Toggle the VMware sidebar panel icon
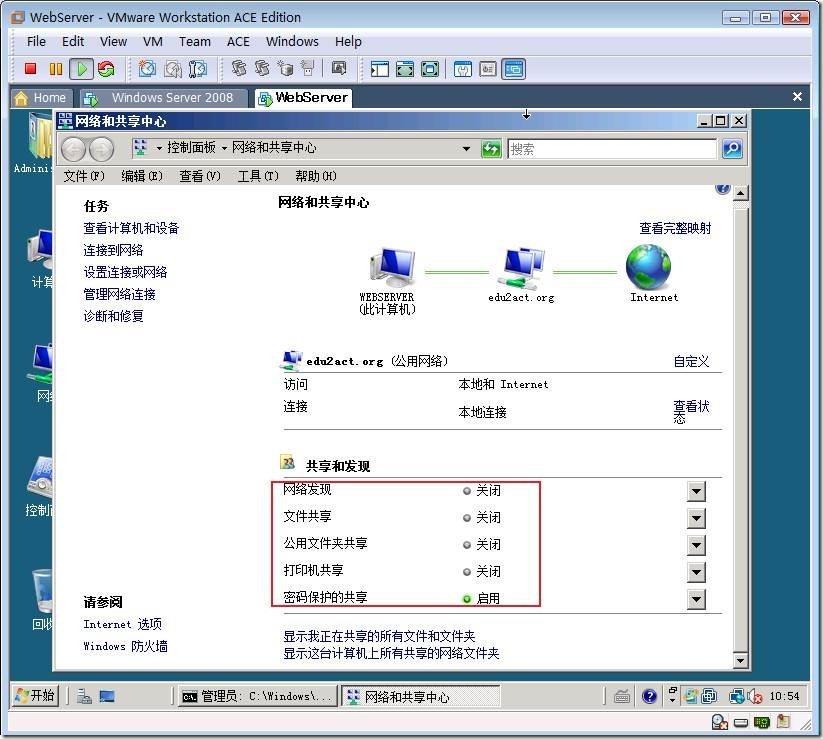The height and width of the screenshot is (739, 823). pyautogui.click(x=379, y=69)
